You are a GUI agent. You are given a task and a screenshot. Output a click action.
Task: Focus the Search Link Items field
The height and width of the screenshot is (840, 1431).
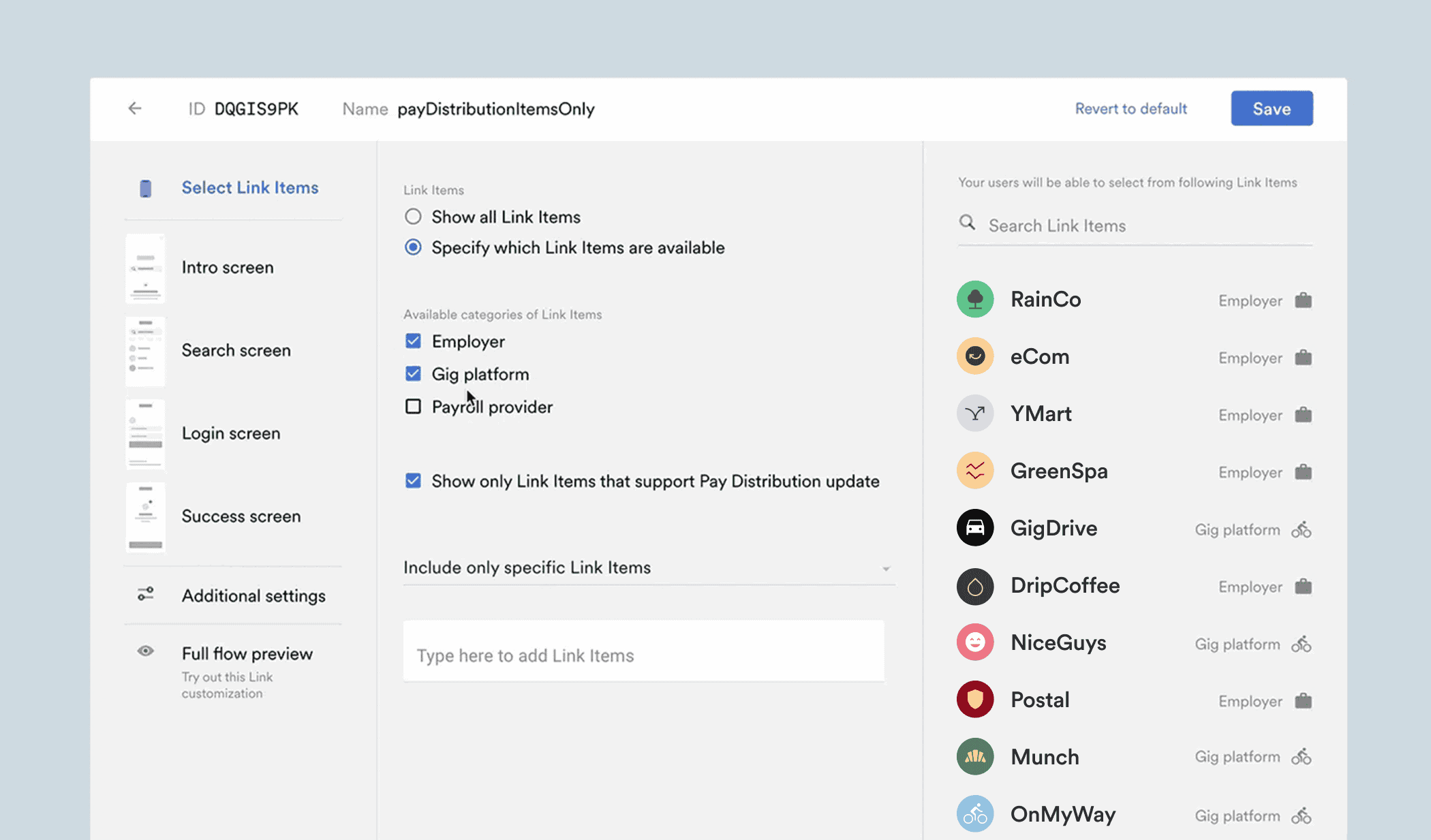pos(1135,225)
